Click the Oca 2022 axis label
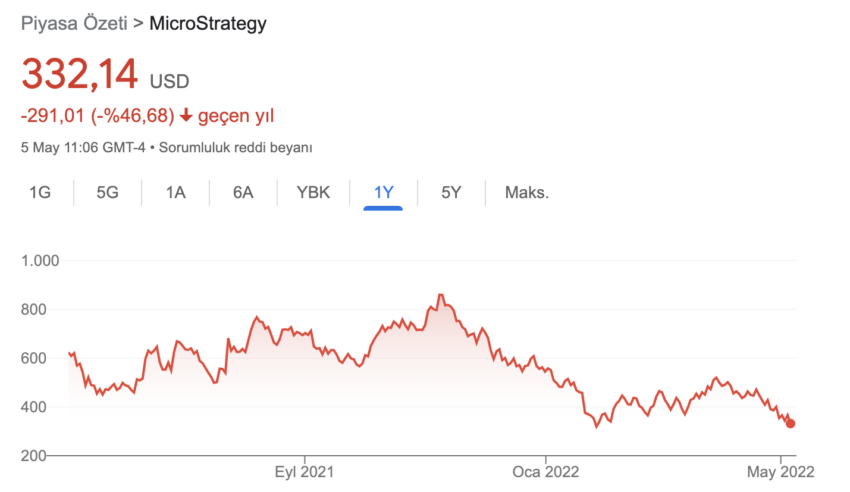 545,472
